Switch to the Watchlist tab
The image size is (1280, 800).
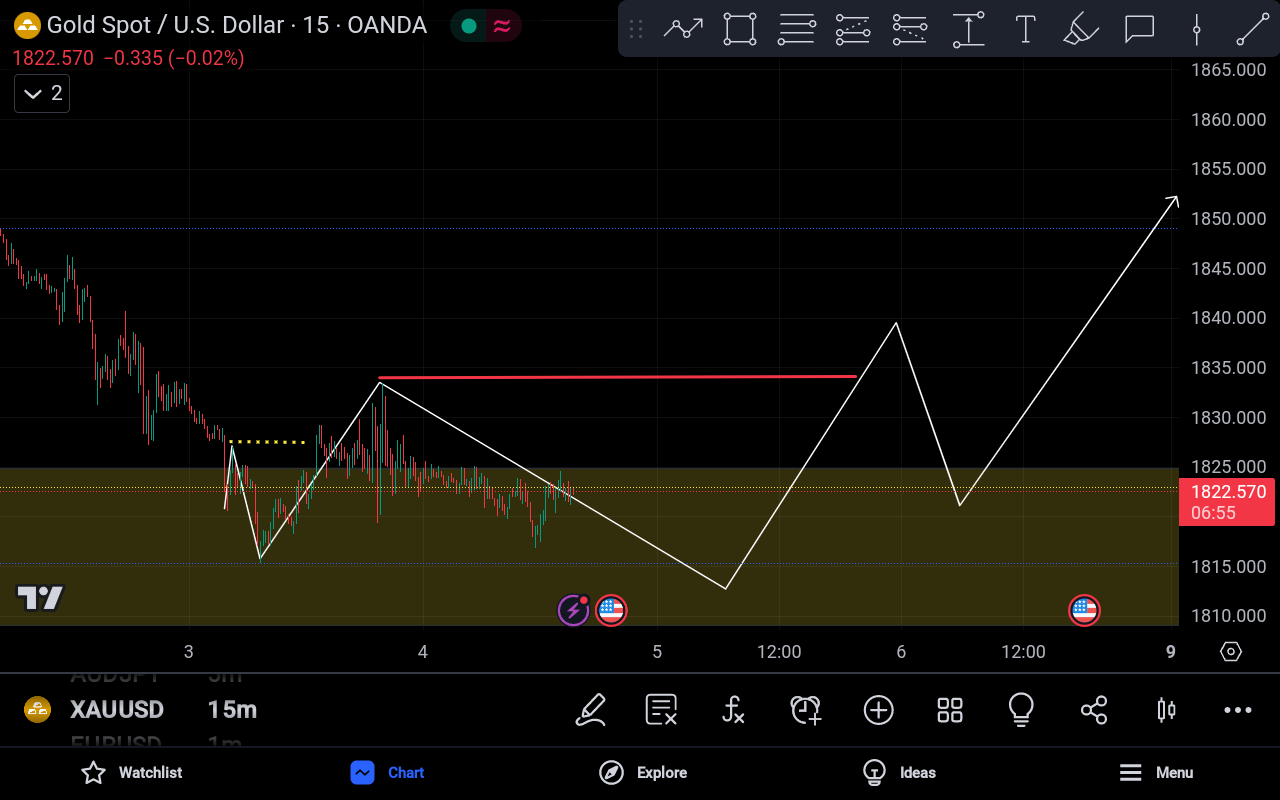[x=131, y=772]
